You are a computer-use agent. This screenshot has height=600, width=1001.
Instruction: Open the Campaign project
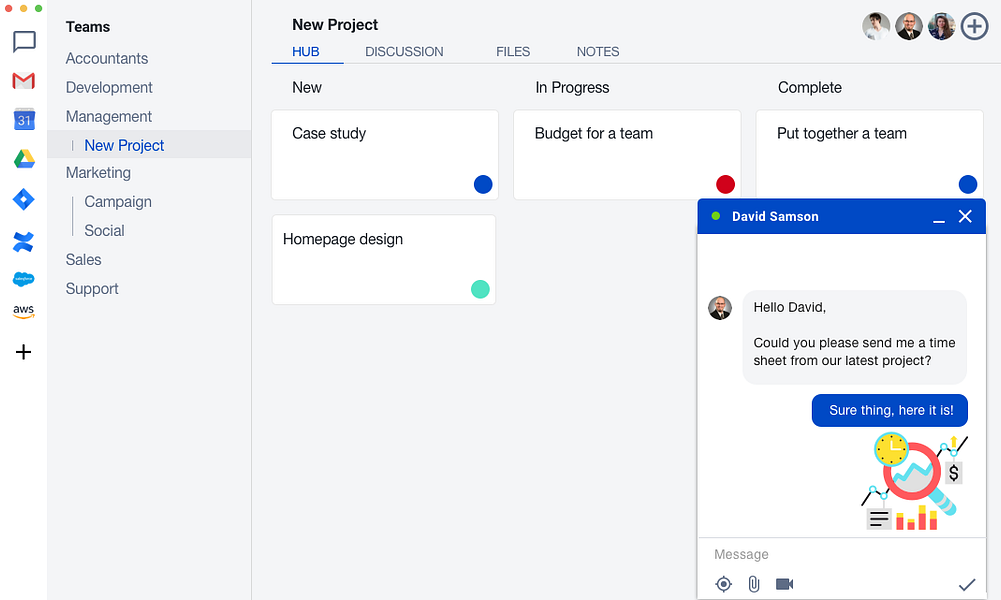pyautogui.click(x=118, y=202)
